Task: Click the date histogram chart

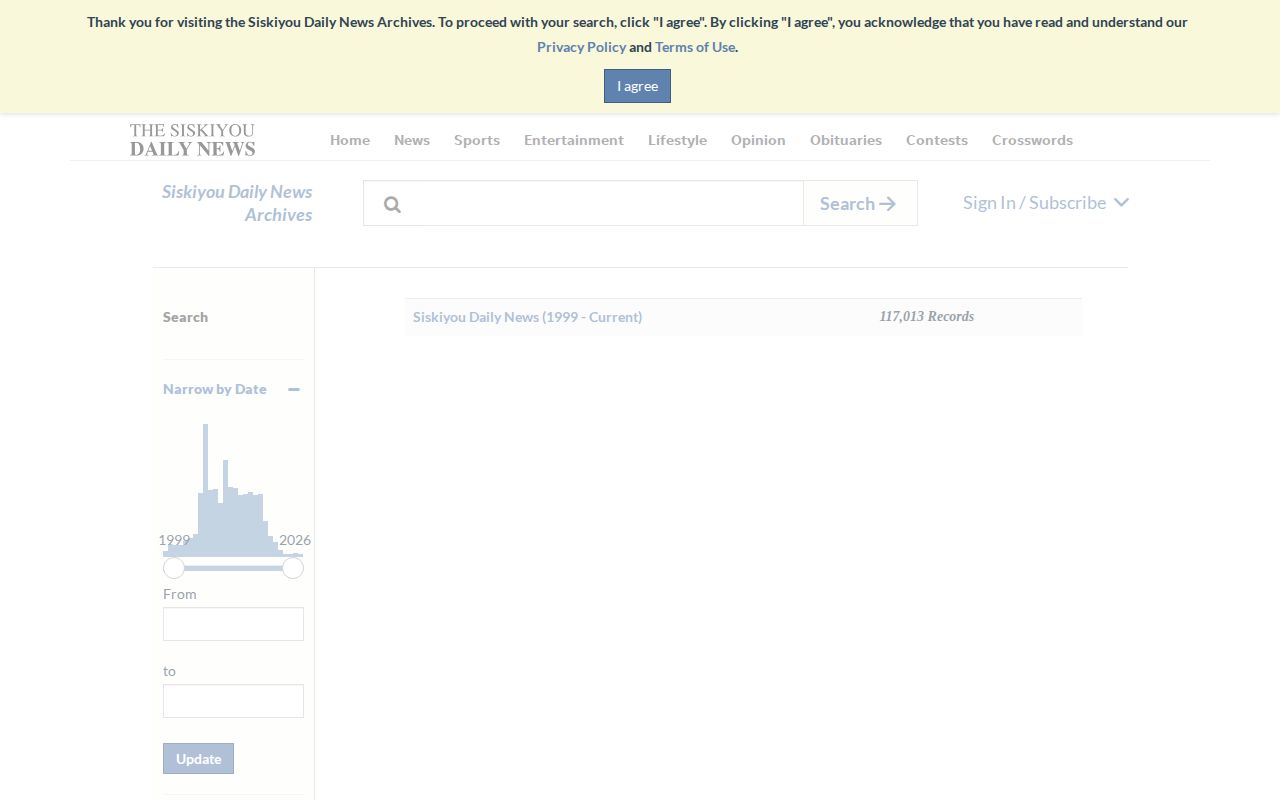Action: click(233, 490)
